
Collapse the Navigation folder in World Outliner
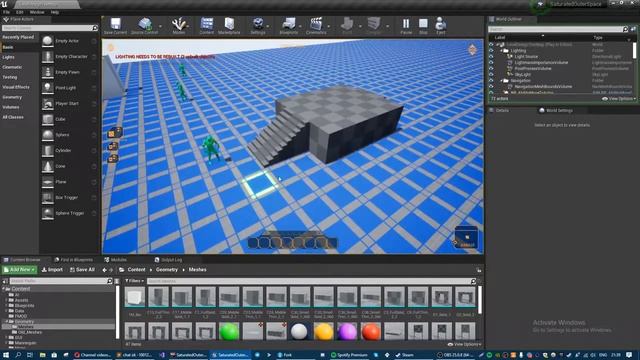(x=502, y=81)
